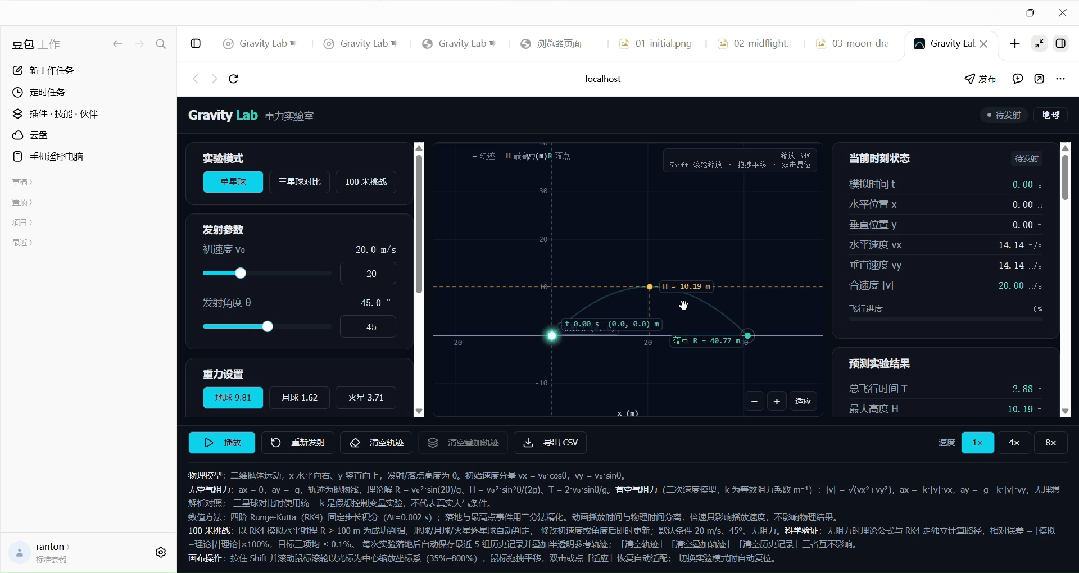Click the relaunch circular-arrow button
The image size is (1079, 573).
coord(297,442)
